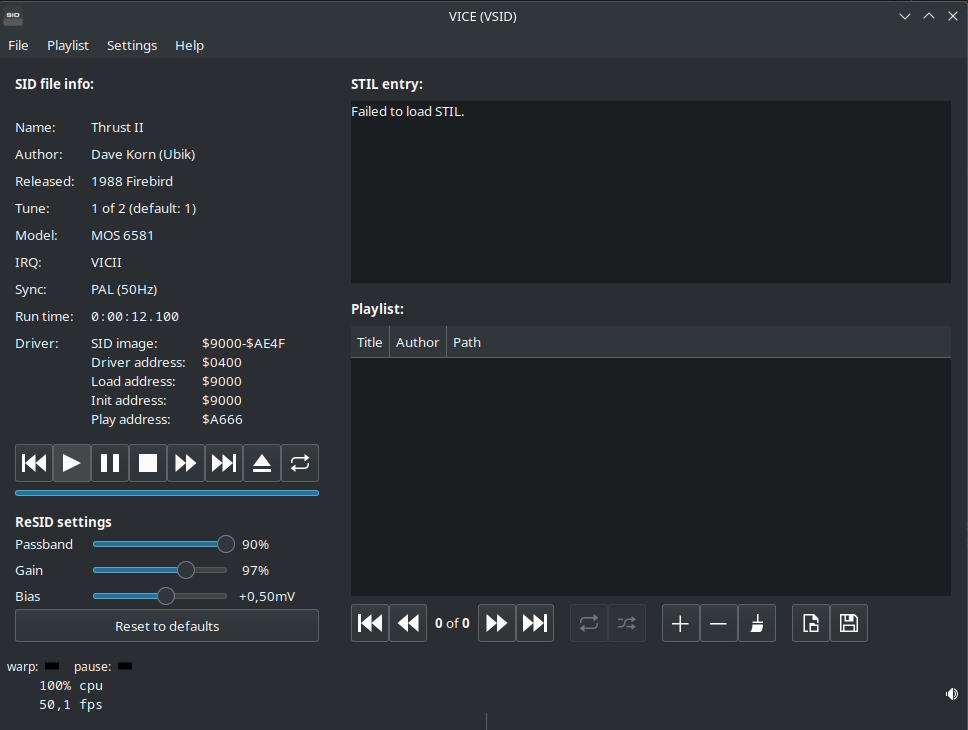Viewport: 968px width, 730px height.
Task: Sort playlist by Author column header
Action: [x=417, y=342]
